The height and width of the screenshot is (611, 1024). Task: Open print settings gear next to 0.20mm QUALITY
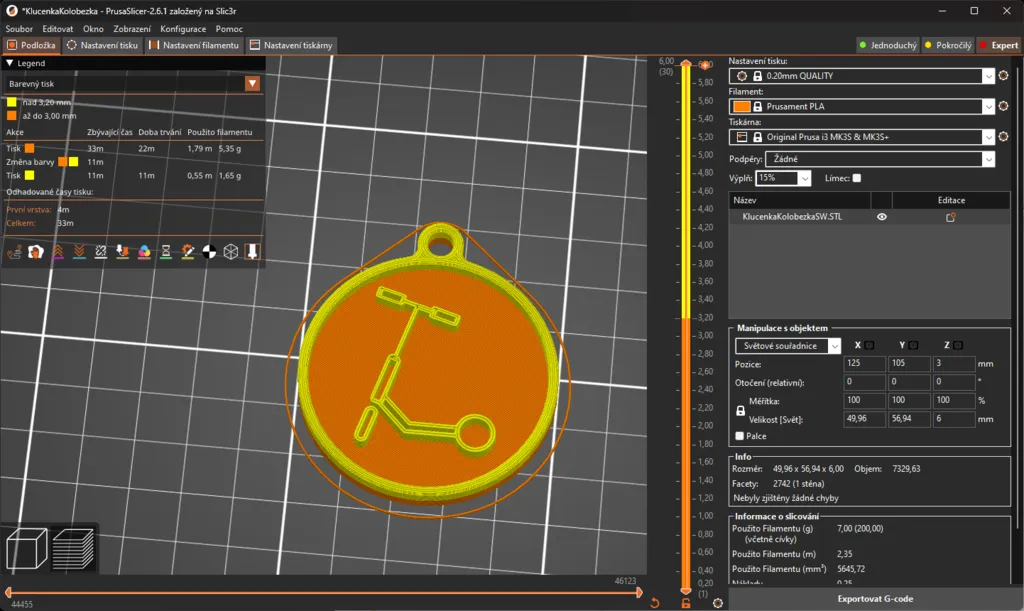(x=1003, y=76)
